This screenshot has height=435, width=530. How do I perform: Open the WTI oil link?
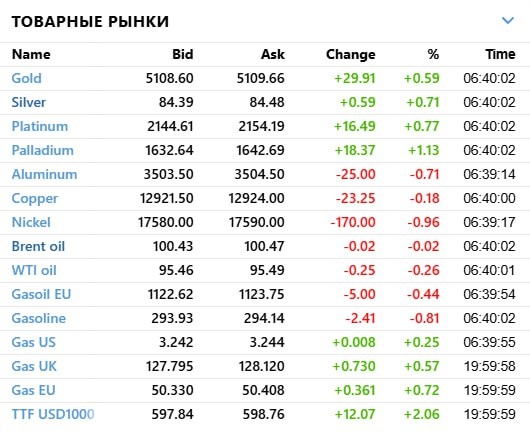click(34, 270)
